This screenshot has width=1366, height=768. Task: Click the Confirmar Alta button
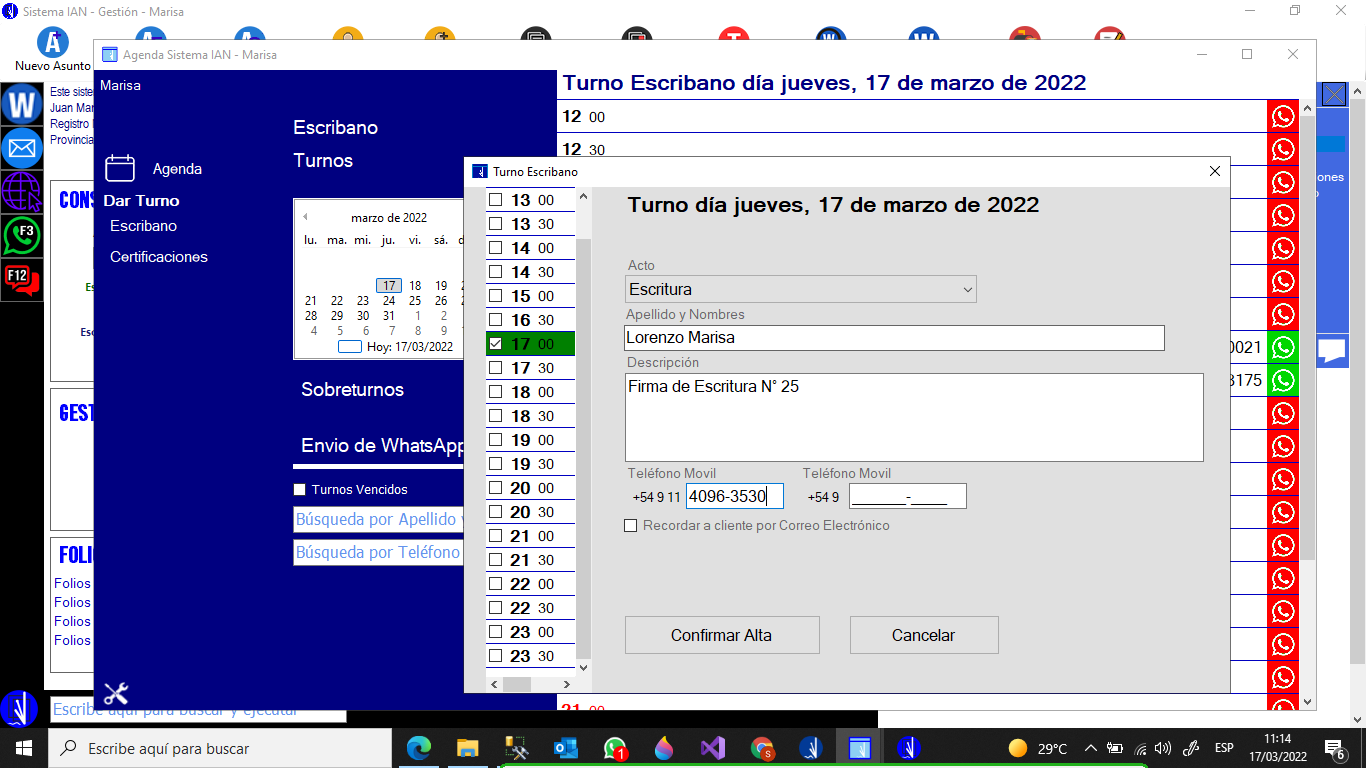[x=721, y=635]
